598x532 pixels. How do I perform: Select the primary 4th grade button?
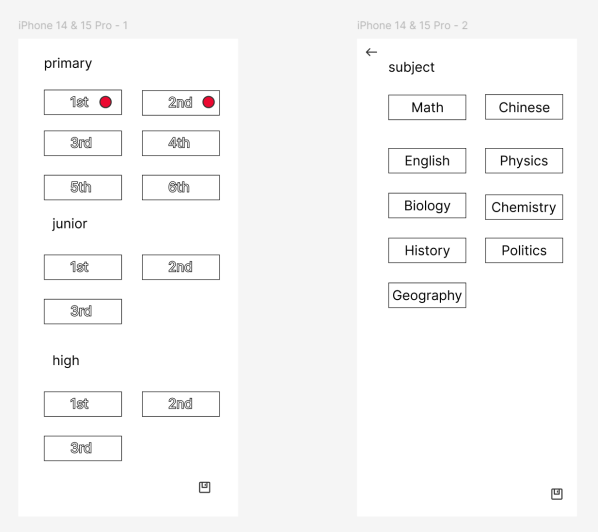click(x=181, y=143)
